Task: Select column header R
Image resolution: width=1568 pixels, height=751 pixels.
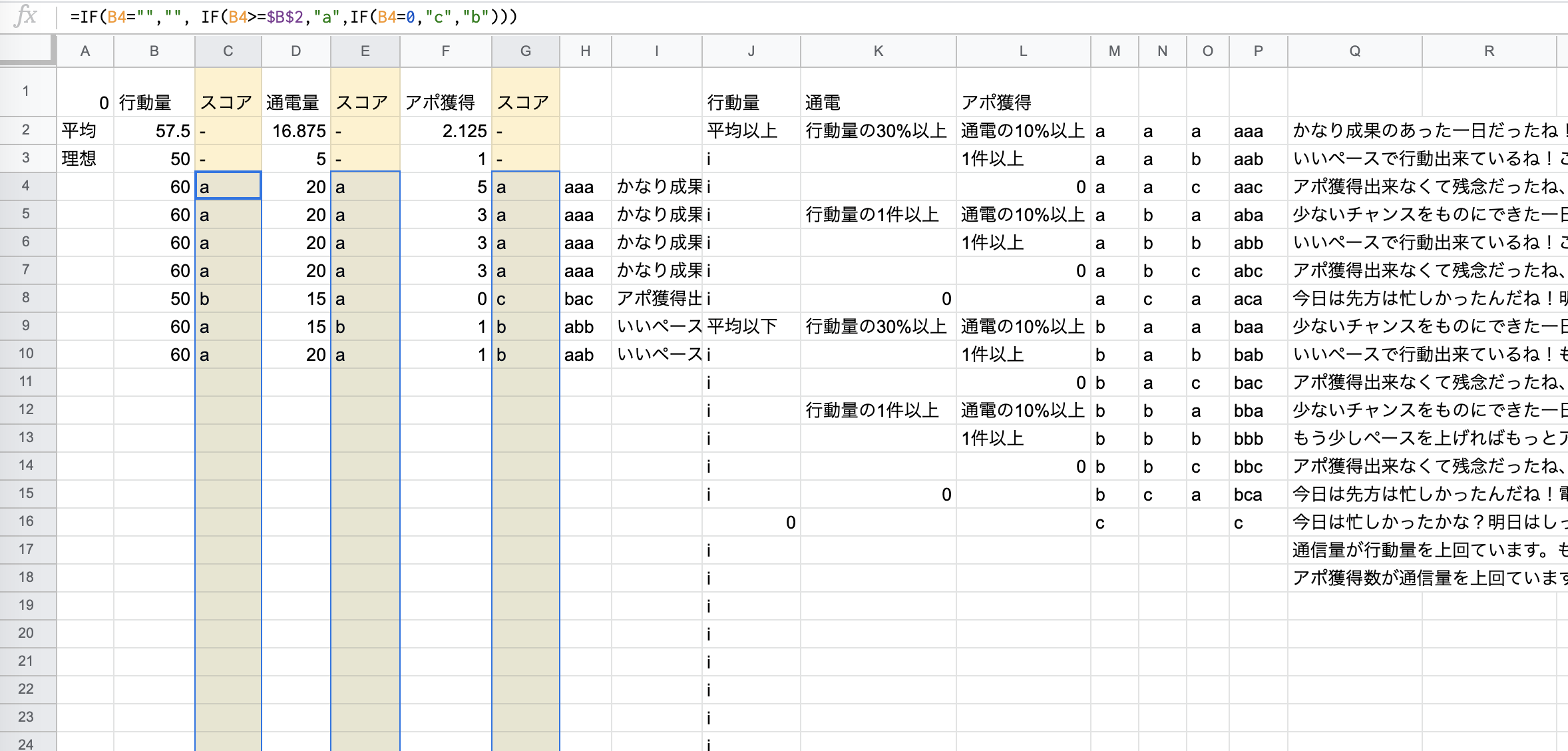Action: pyautogui.click(x=1489, y=51)
